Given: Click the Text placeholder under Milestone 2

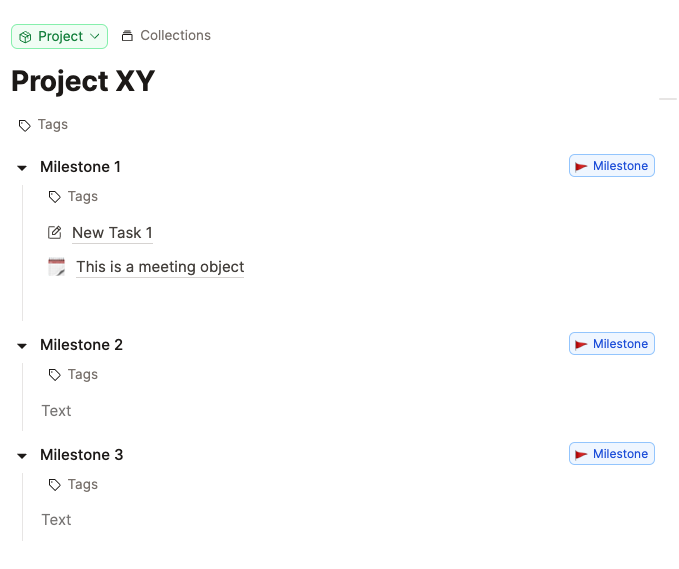Looking at the screenshot, I should 56,411.
